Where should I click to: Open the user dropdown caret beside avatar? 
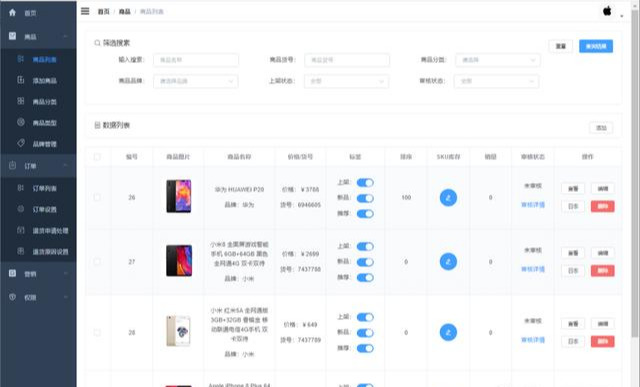[622, 16]
